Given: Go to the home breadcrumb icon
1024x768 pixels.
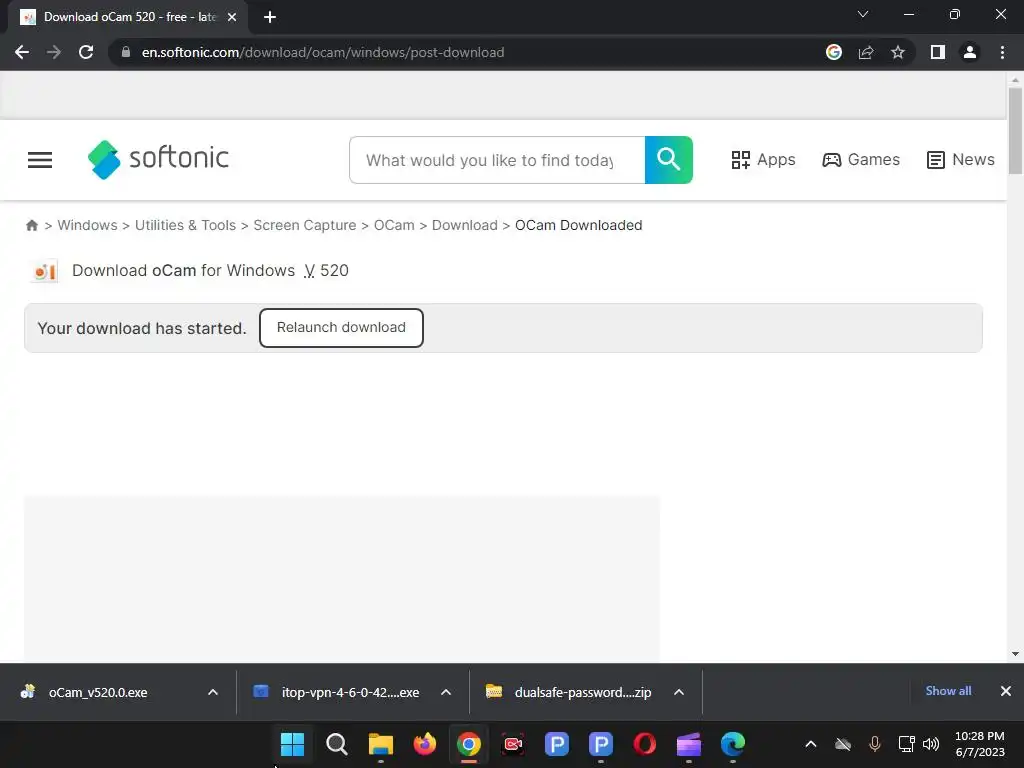Looking at the screenshot, I should click(x=31, y=225).
